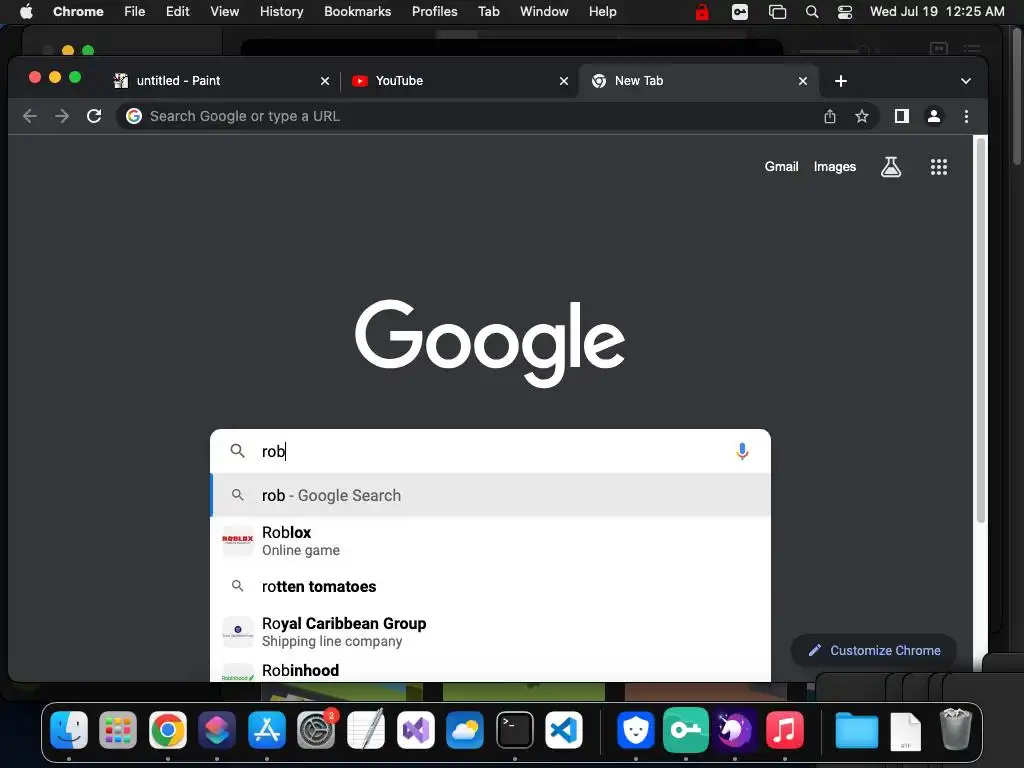Image resolution: width=1024 pixels, height=768 pixels.
Task: Click the Chrome back arrow button
Action: click(29, 116)
